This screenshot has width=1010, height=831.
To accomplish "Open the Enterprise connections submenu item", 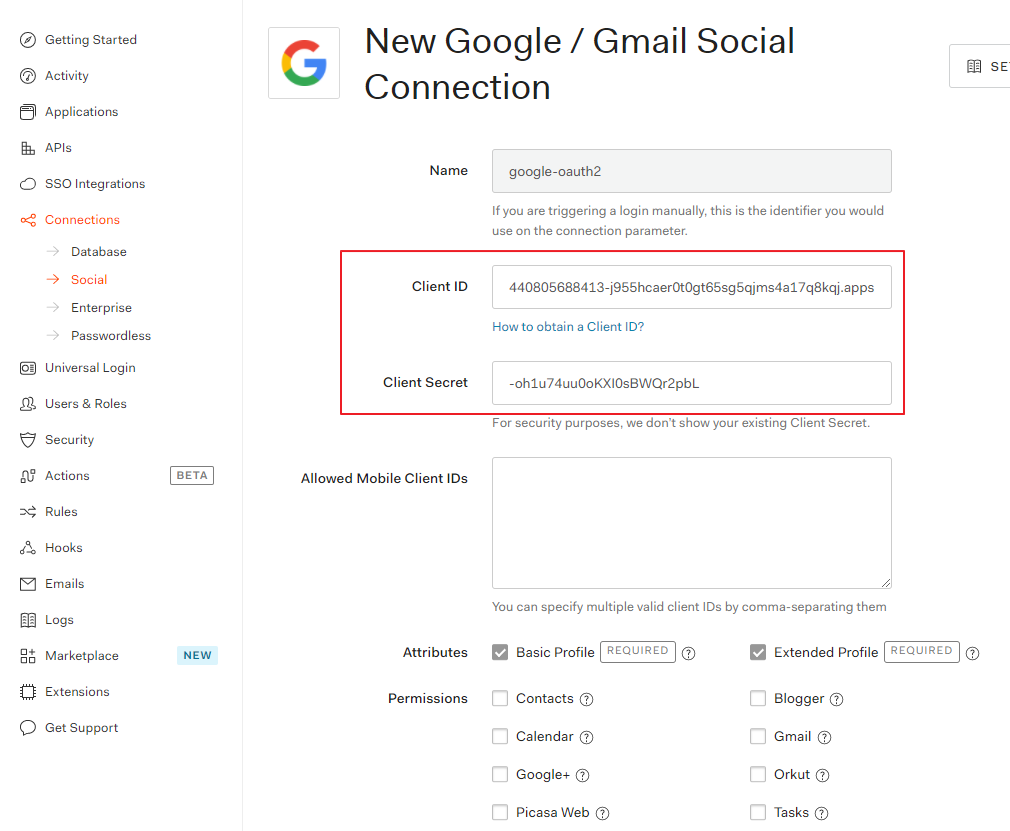I will tap(101, 308).
